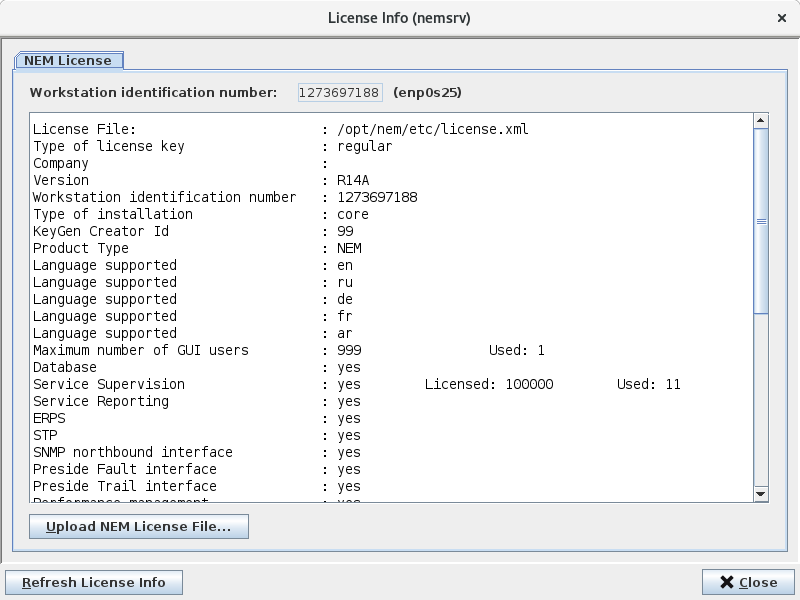The image size is (800, 600).
Task: Click the KeyGen Creator Id value 99
Action: (345, 232)
